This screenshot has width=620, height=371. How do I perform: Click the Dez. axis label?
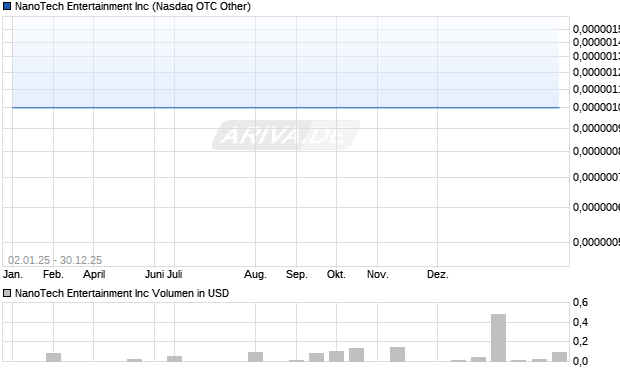pyautogui.click(x=438, y=274)
